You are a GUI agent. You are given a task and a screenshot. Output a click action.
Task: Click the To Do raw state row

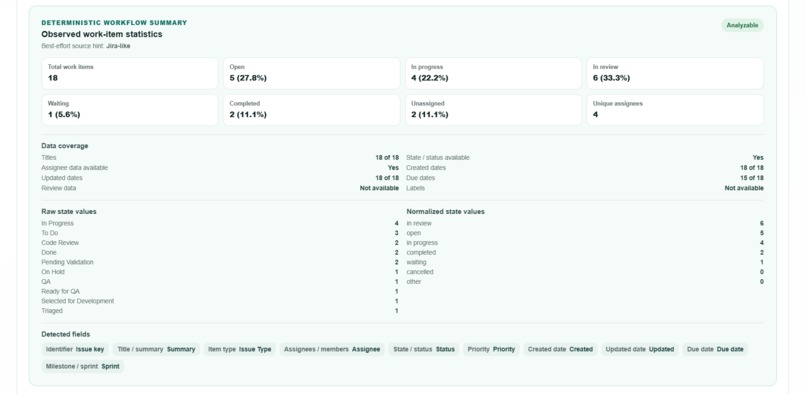(x=220, y=233)
